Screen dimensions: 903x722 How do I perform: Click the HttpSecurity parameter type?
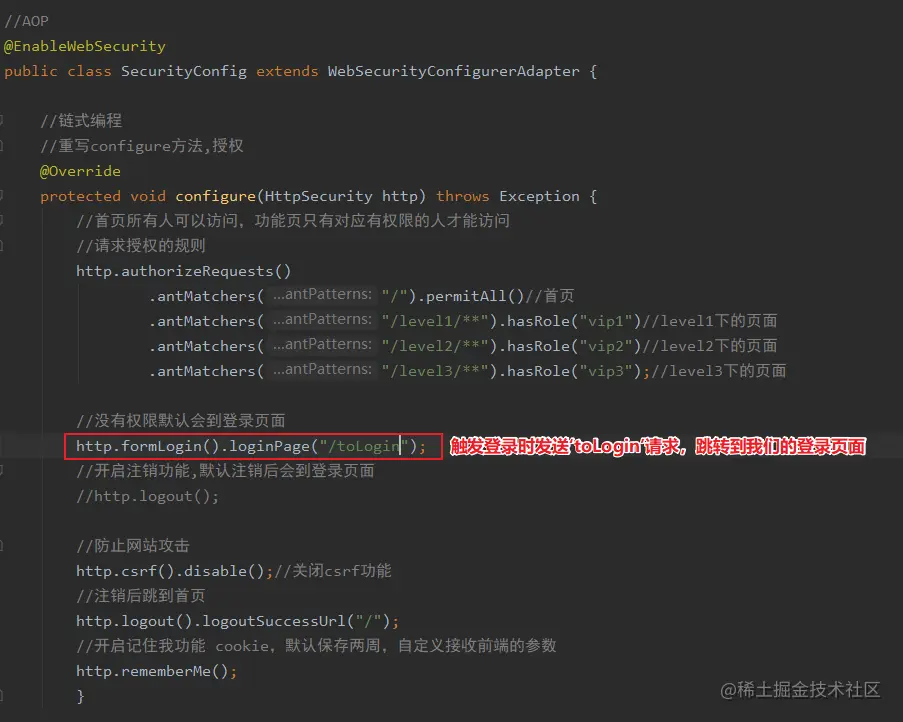318,196
